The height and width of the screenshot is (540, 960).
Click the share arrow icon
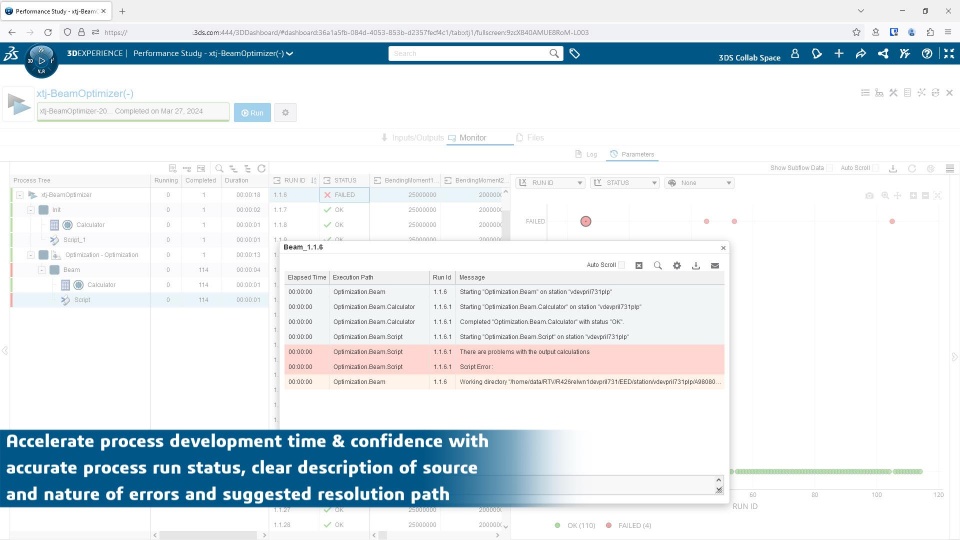(x=861, y=54)
